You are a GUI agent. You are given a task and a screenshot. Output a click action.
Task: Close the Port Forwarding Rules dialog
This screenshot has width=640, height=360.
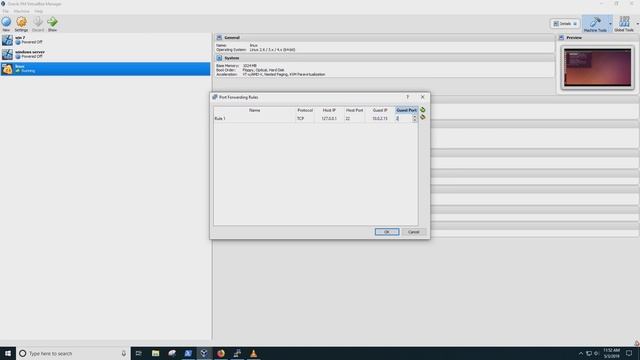point(422,97)
